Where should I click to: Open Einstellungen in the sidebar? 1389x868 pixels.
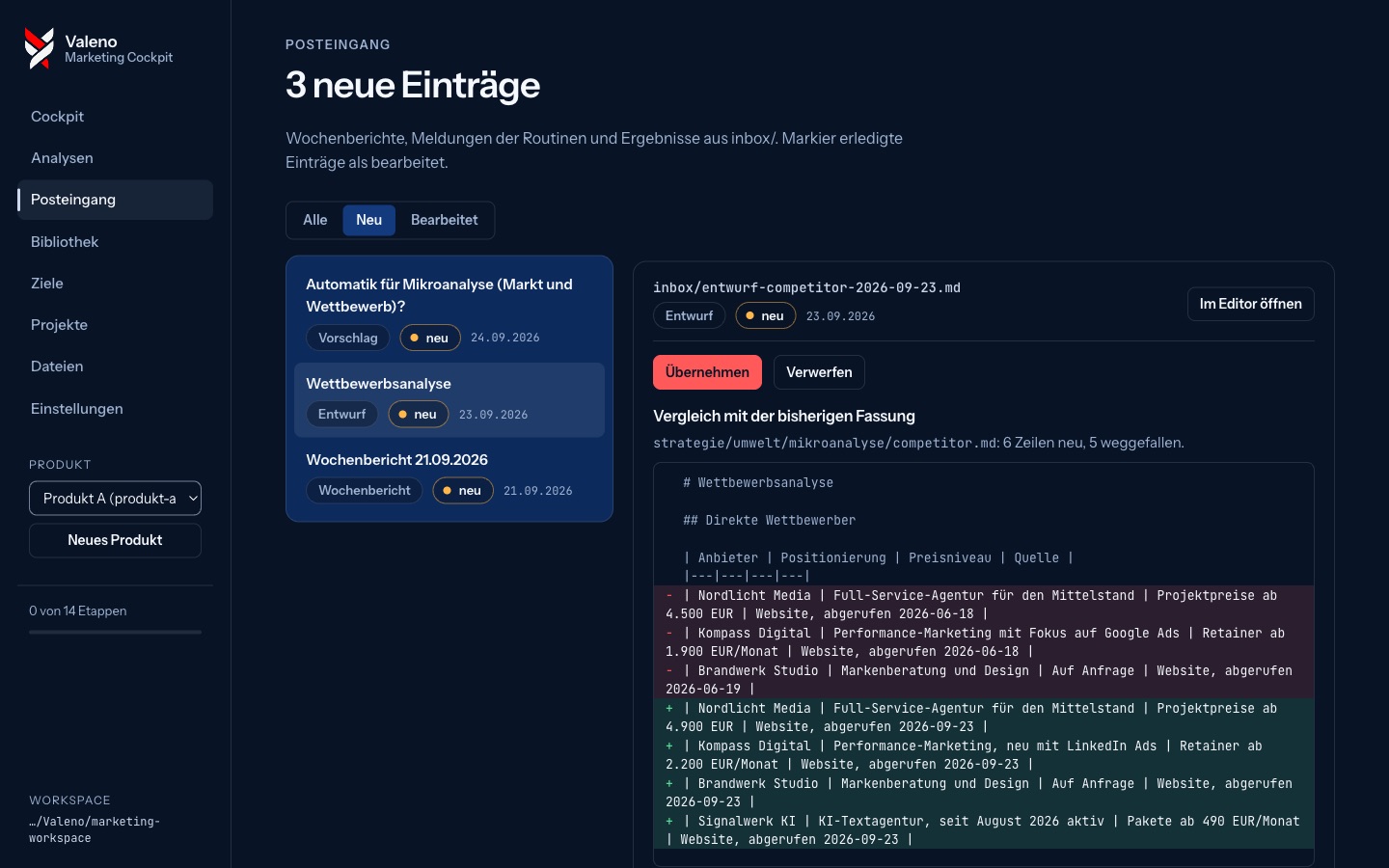[x=115, y=409]
